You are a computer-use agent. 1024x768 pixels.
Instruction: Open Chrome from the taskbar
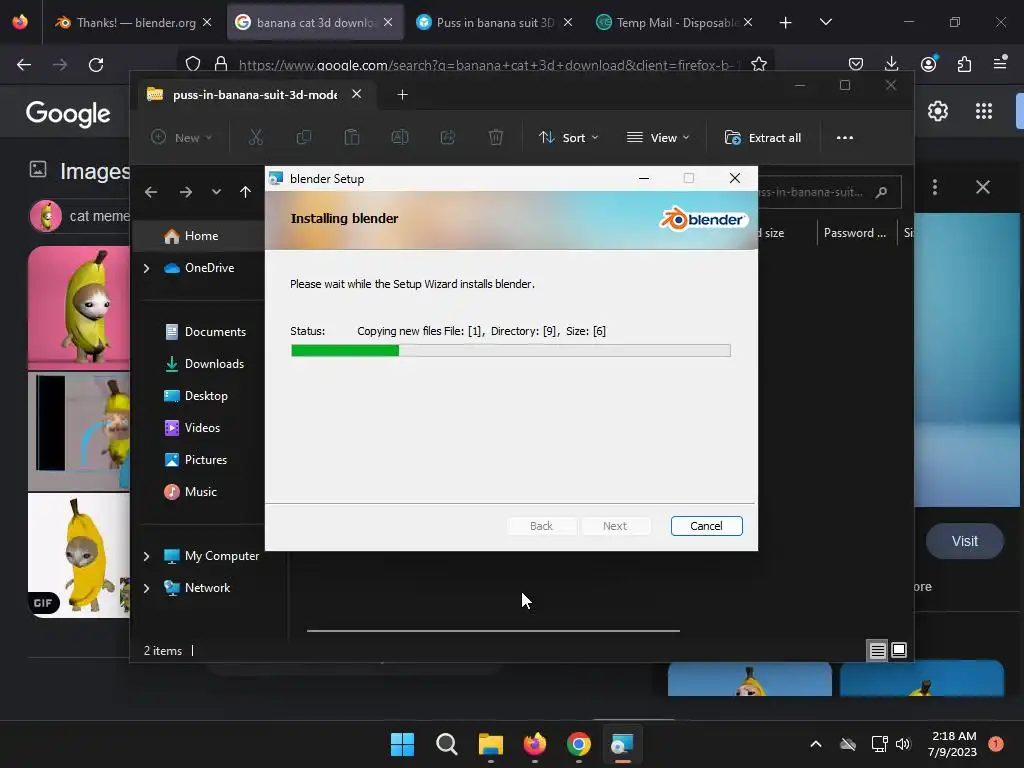click(x=579, y=744)
